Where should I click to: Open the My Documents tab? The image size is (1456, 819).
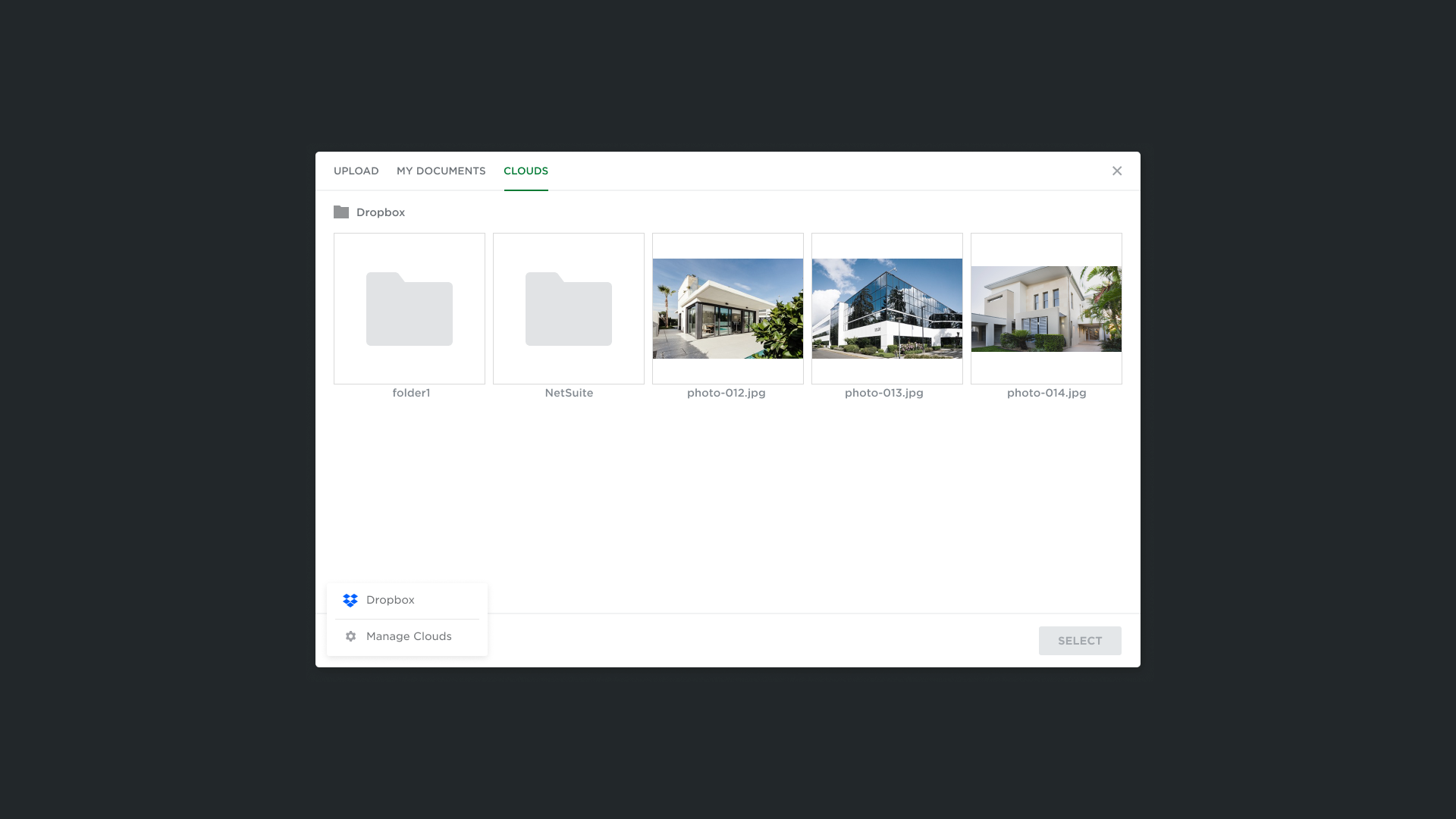(x=441, y=171)
